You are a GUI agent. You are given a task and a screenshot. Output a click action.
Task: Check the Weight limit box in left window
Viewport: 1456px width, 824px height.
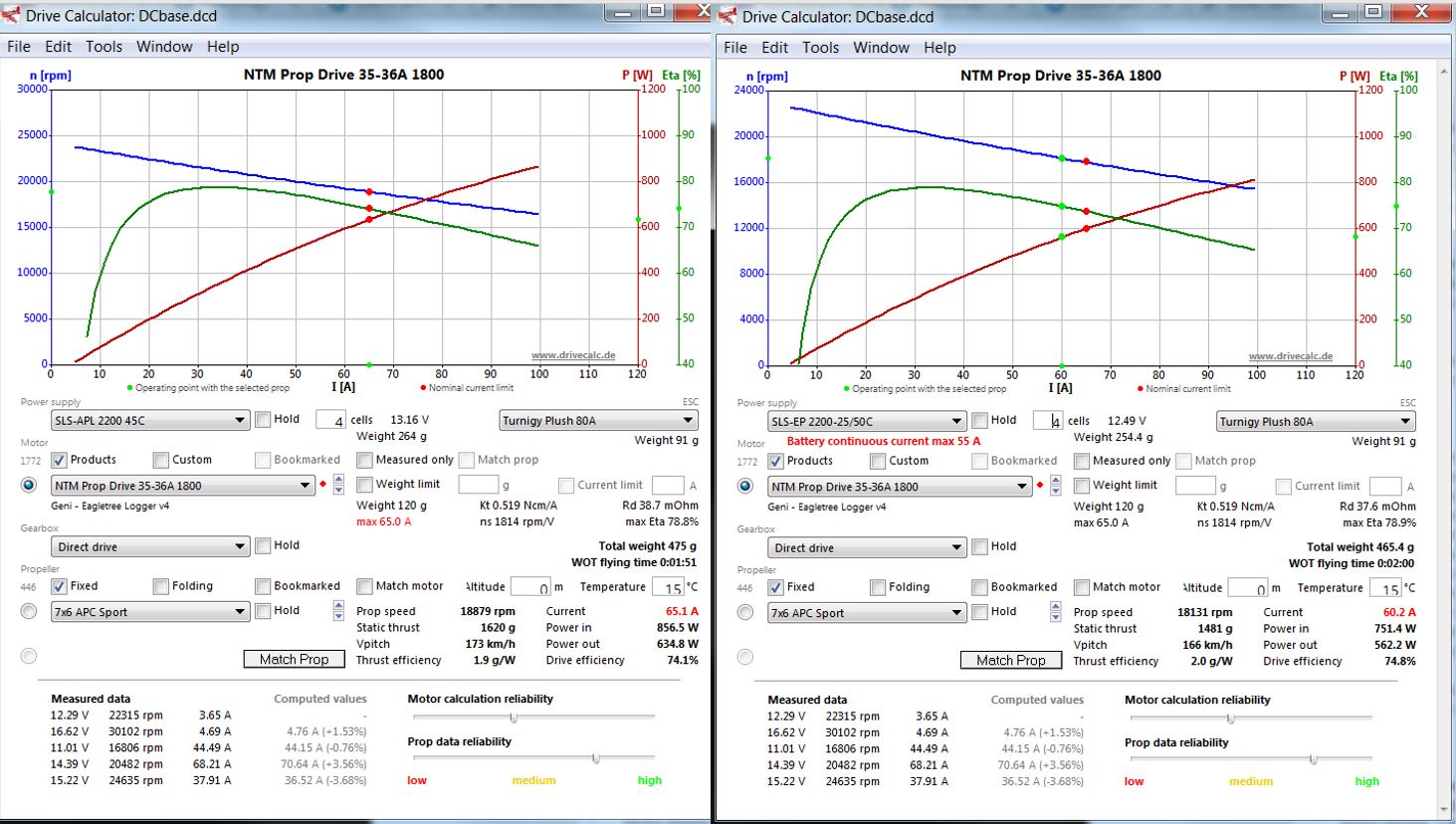click(x=365, y=485)
